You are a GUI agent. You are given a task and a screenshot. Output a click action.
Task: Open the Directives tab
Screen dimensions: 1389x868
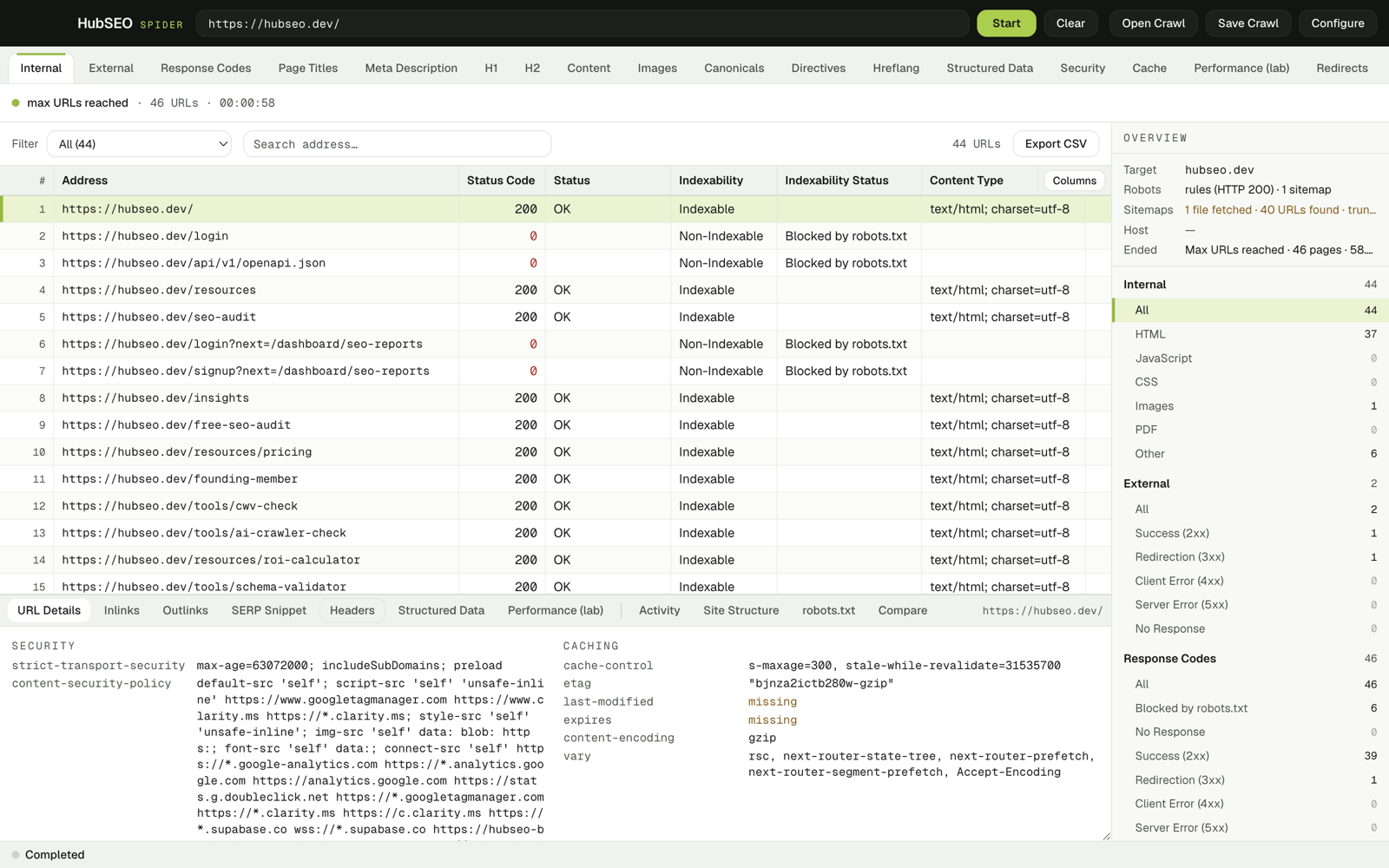pyautogui.click(x=818, y=68)
